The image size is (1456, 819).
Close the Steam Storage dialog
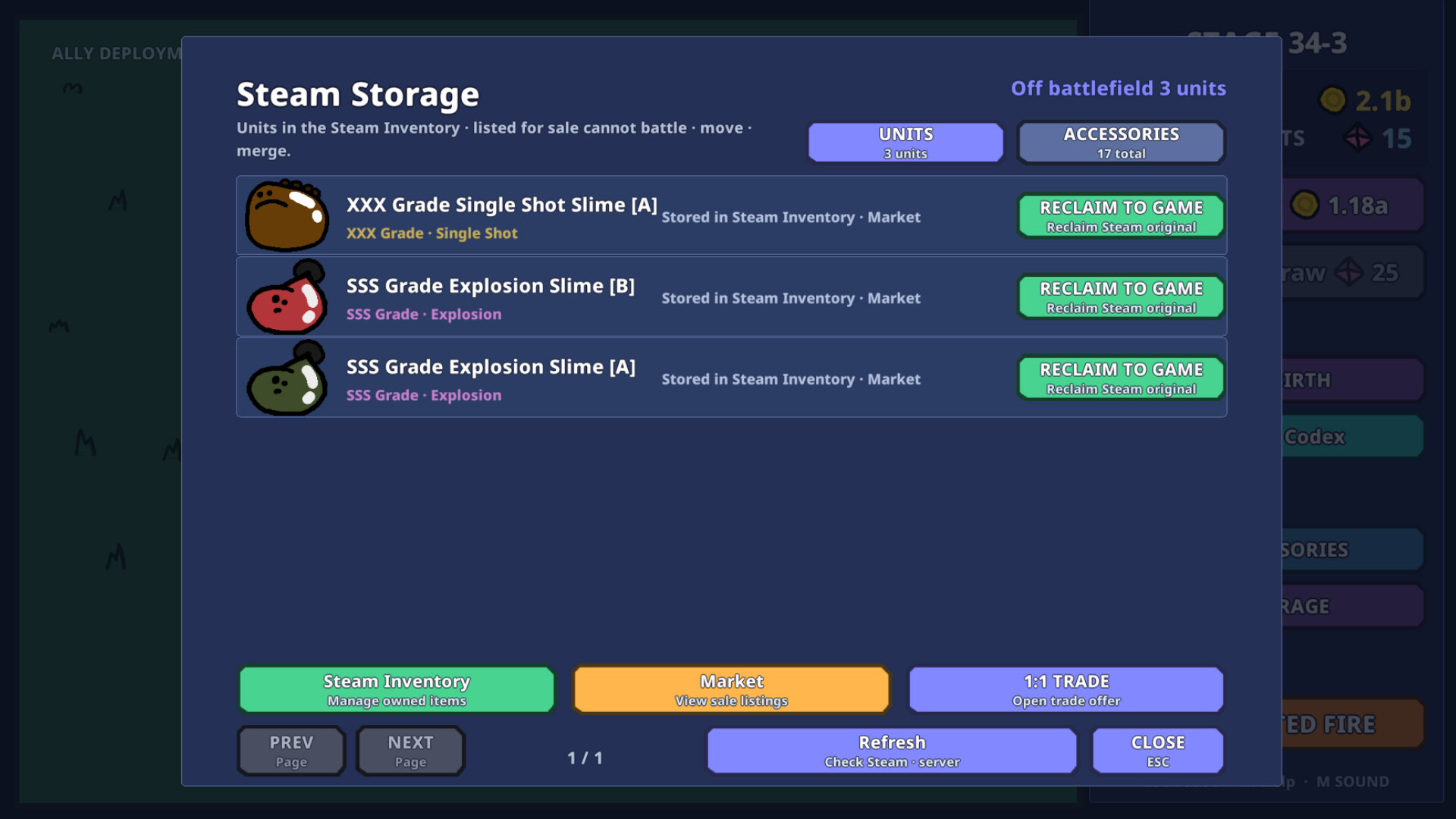tap(1158, 751)
